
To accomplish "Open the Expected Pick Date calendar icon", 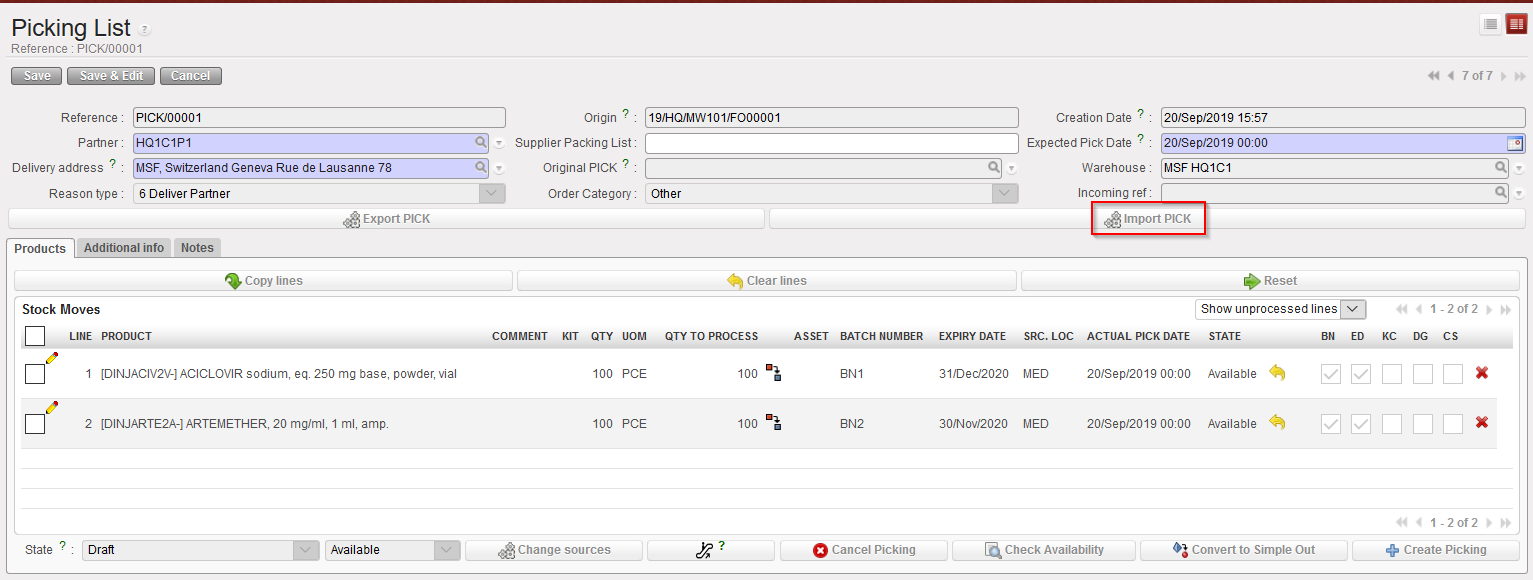I will [1514, 143].
